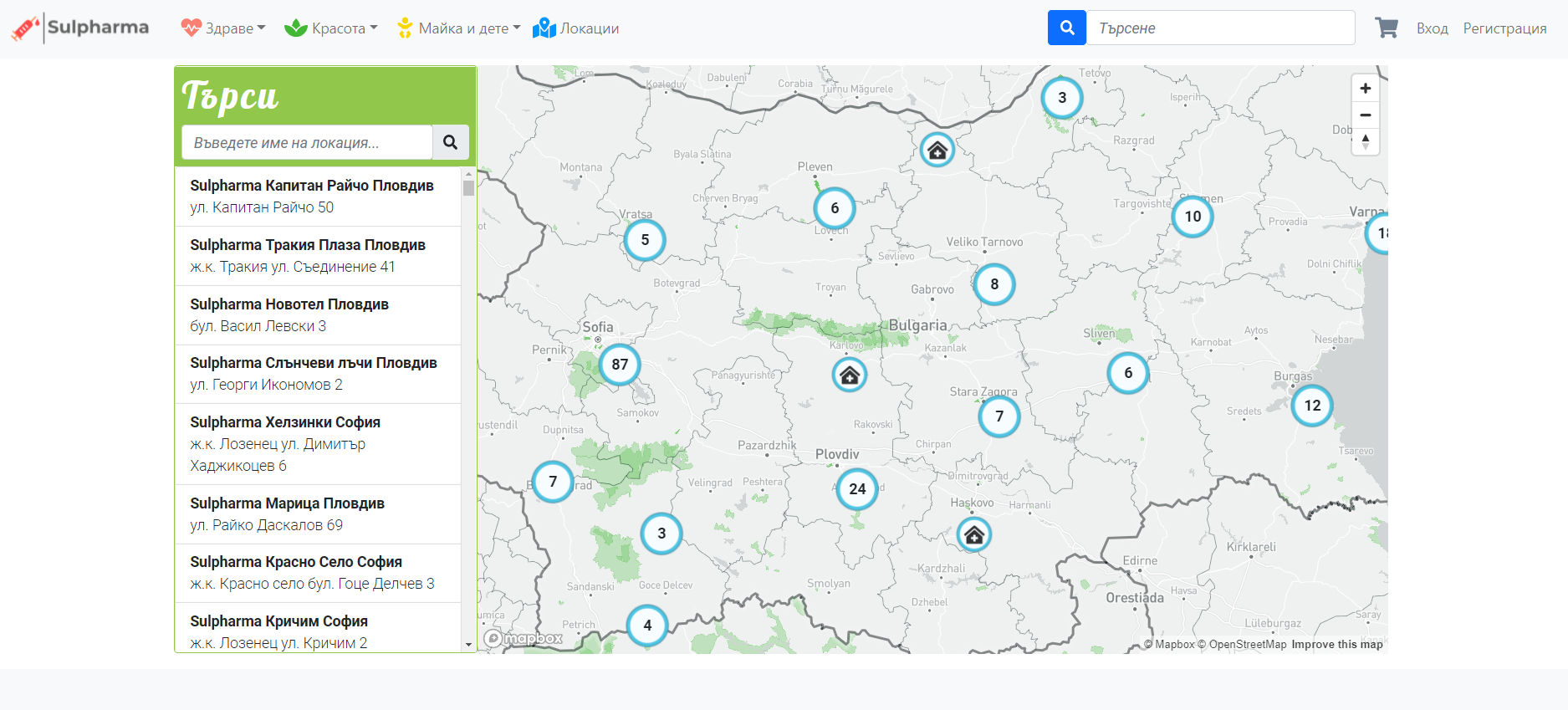Image resolution: width=1568 pixels, height=710 pixels.
Task: Open the Mapbox attribution link
Action: tap(1169, 645)
